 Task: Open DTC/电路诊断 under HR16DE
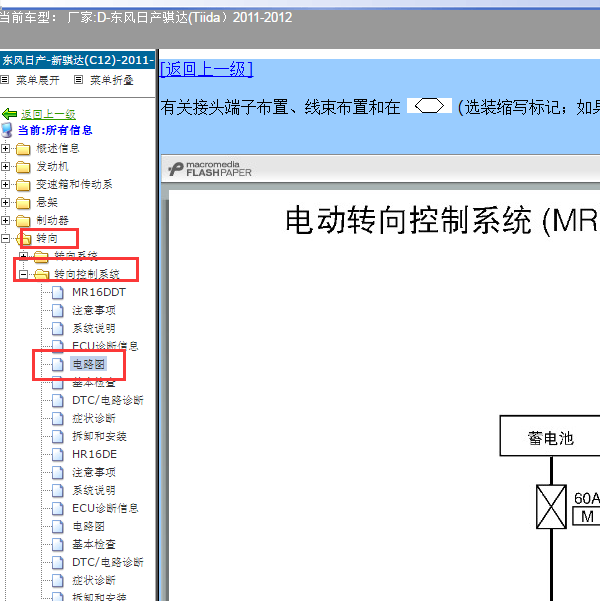[108, 563]
